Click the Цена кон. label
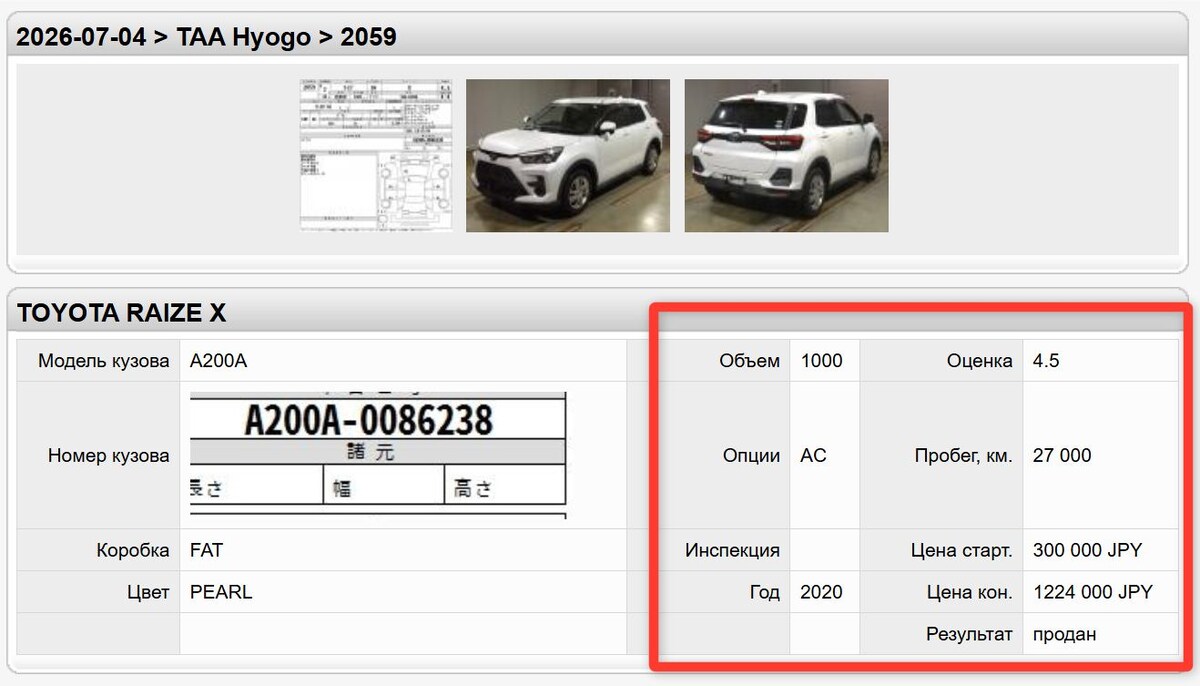This screenshot has width=1200, height=686. (970, 592)
